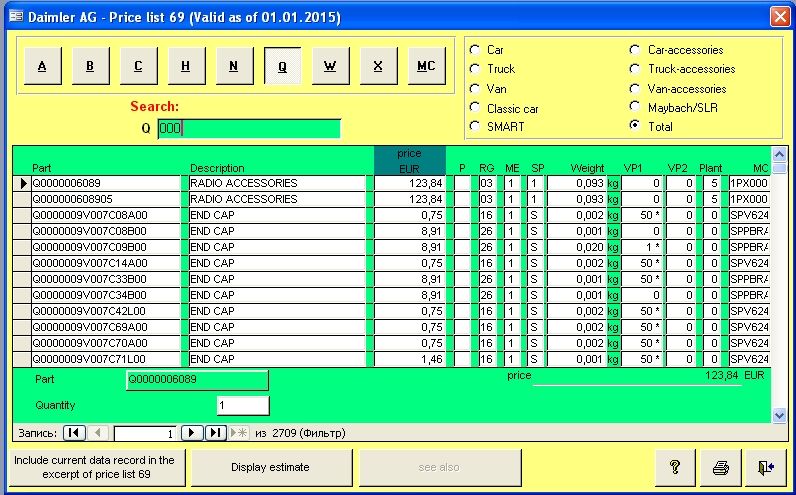Screen dimensions: 796x495
Task: Include current record in price list excerpt
Action: [x=94, y=467]
